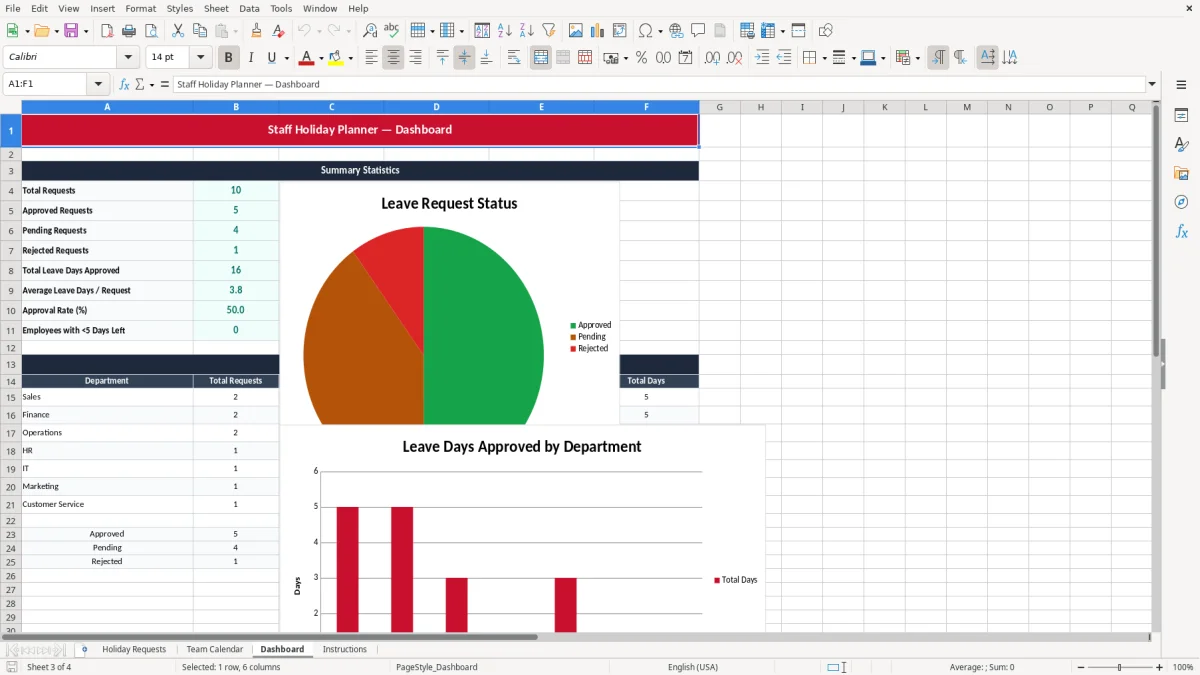
Task: Toggle Bold formatting
Action: pyautogui.click(x=228, y=58)
